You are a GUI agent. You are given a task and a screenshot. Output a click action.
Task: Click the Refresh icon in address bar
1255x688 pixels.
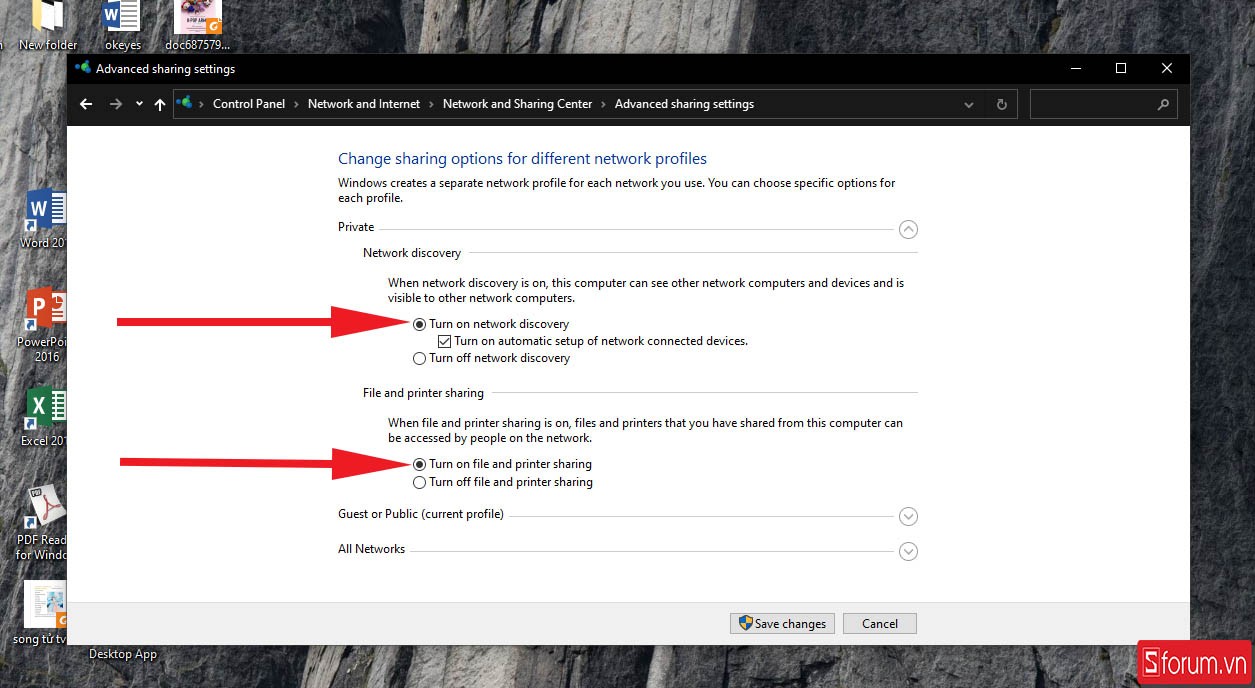click(x=1001, y=104)
